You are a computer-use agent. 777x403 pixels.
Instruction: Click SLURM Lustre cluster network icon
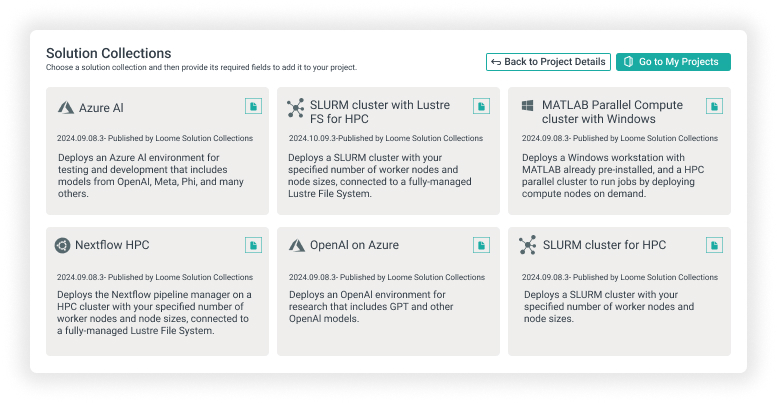coord(295,108)
